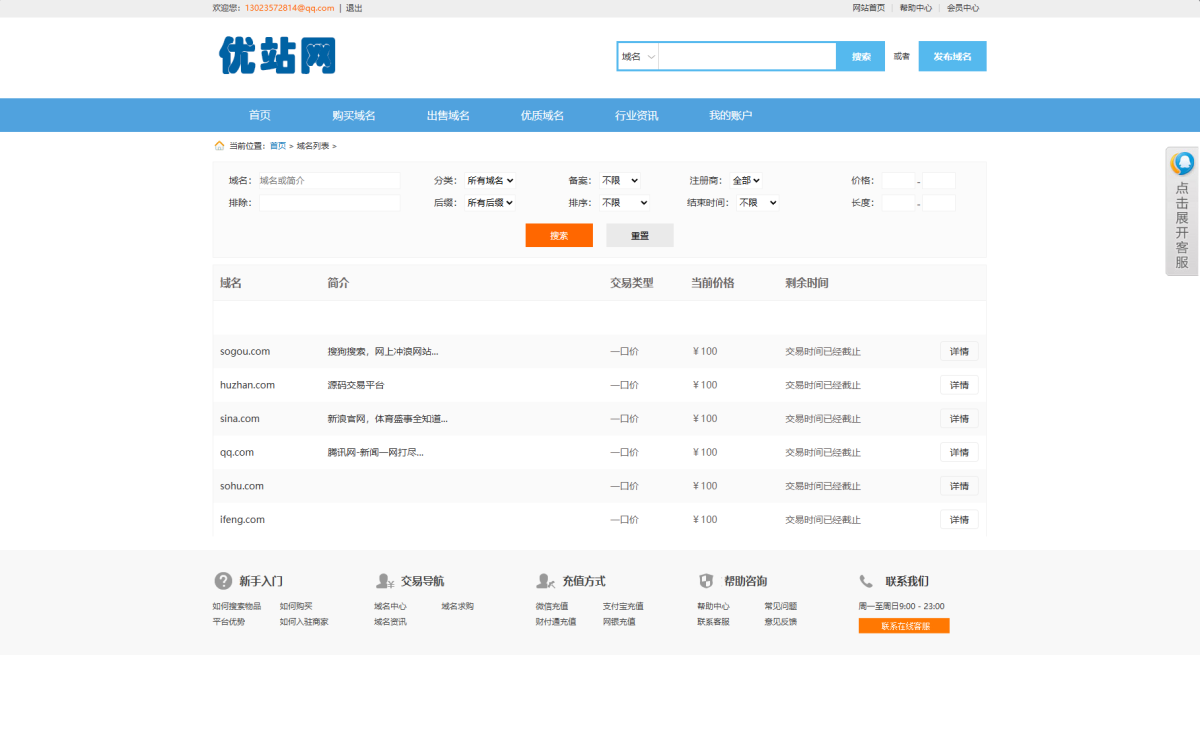This screenshot has height=729, width=1200.
Task: Click 详情 for sogou.com
Action: tap(959, 351)
